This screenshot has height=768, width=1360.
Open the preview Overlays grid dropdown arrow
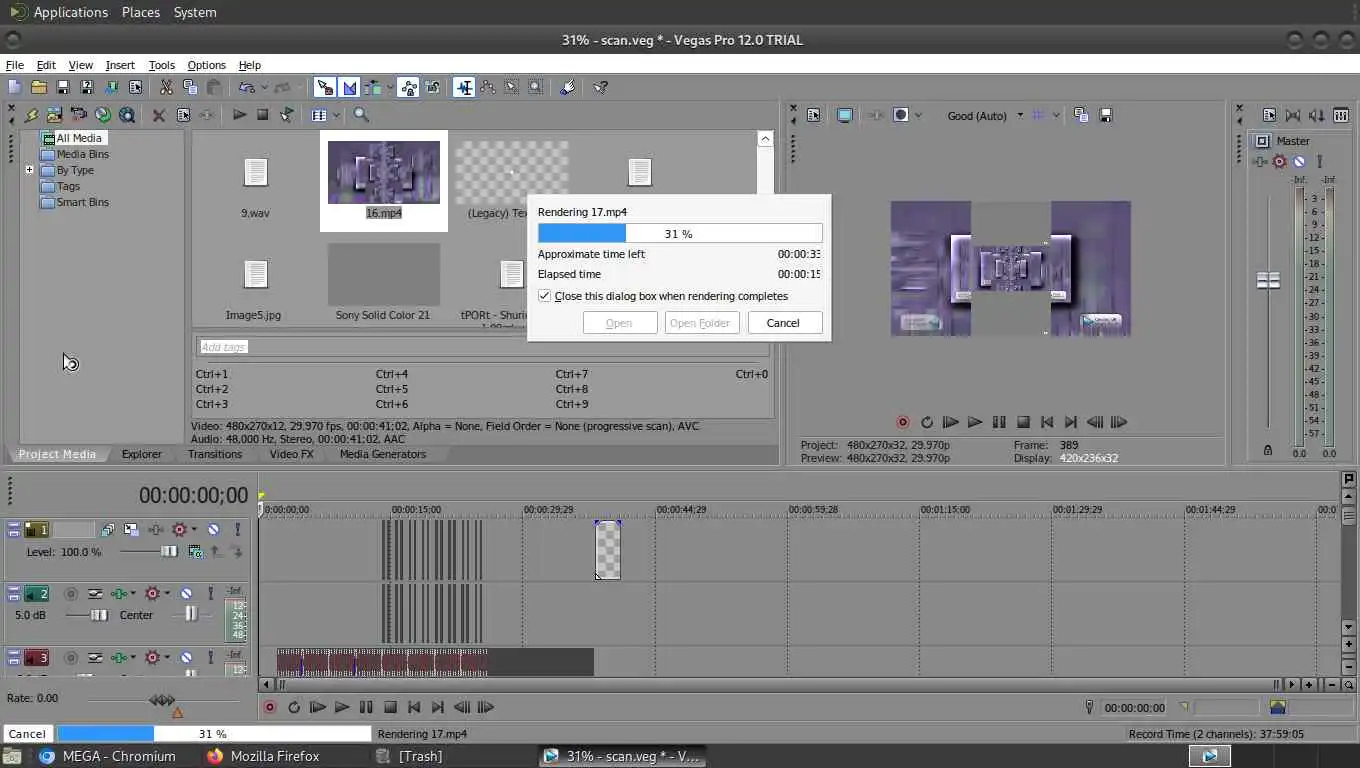pyautogui.click(x=1055, y=116)
